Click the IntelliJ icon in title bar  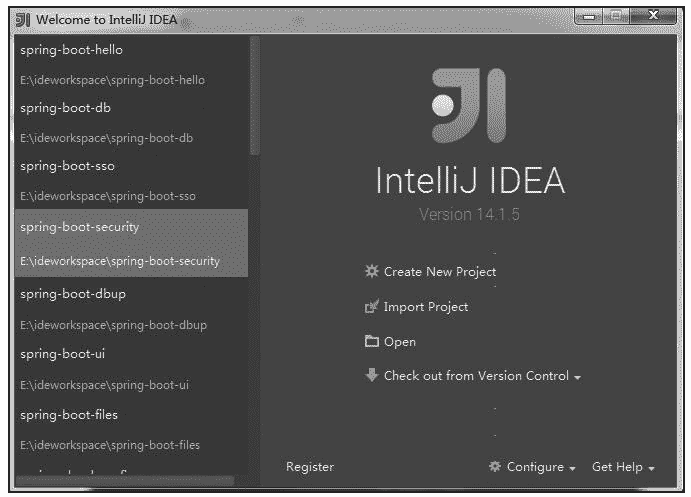[23, 19]
